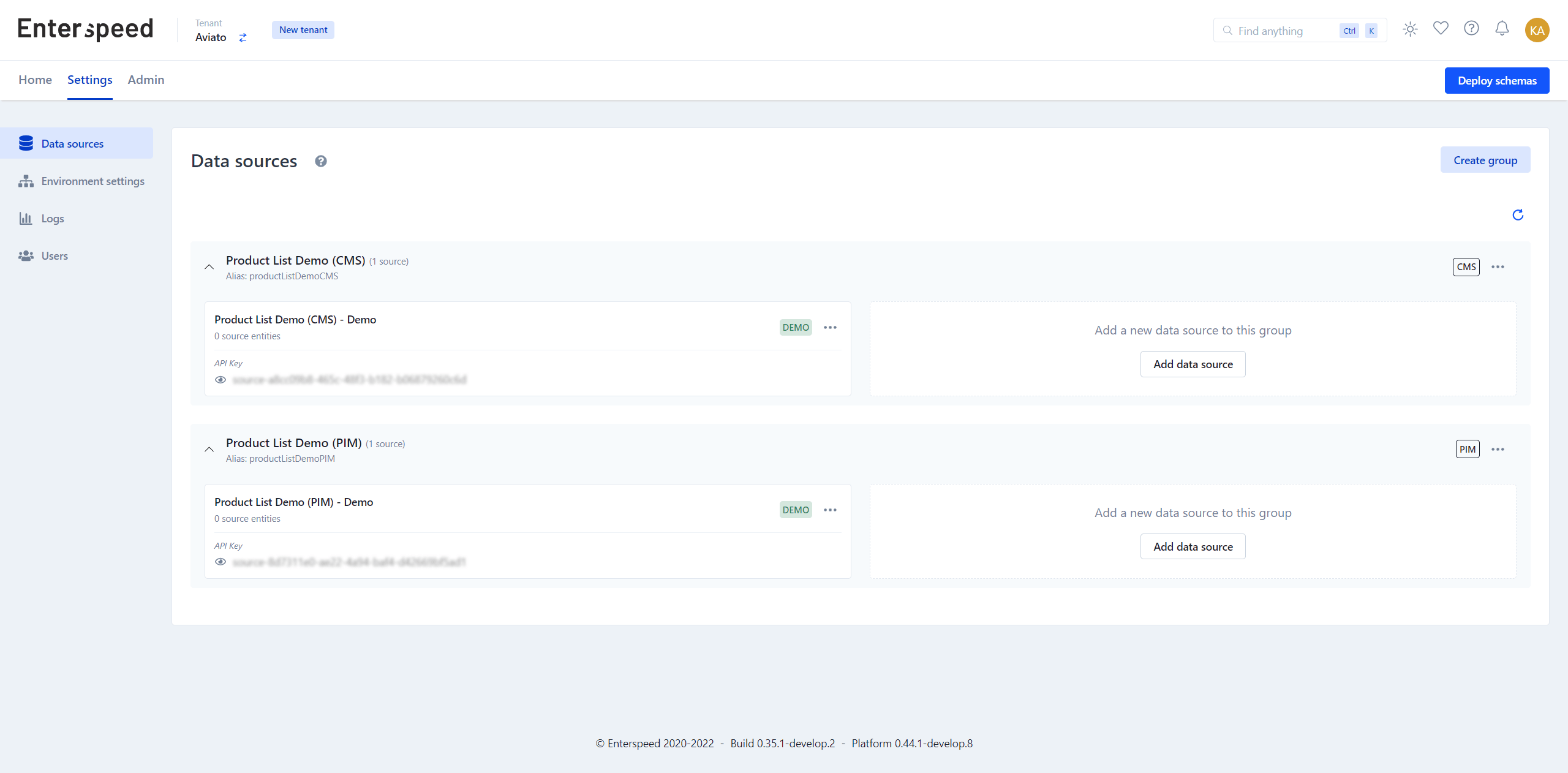Image resolution: width=1568 pixels, height=773 pixels.
Task: Click the blurred PIM API key text
Action: coord(349,562)
